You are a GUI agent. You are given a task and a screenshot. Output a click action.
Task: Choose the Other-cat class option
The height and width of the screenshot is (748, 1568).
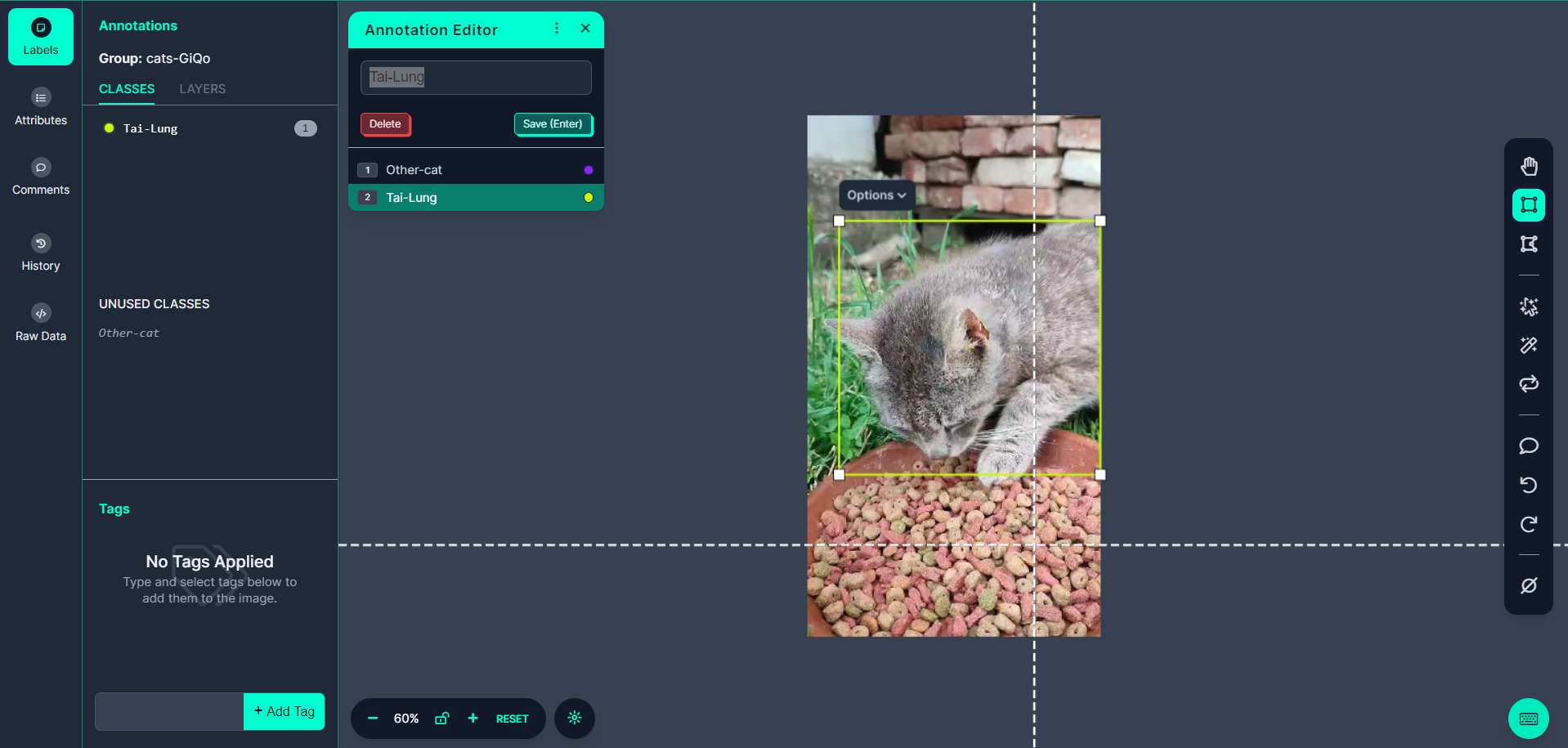476,170
